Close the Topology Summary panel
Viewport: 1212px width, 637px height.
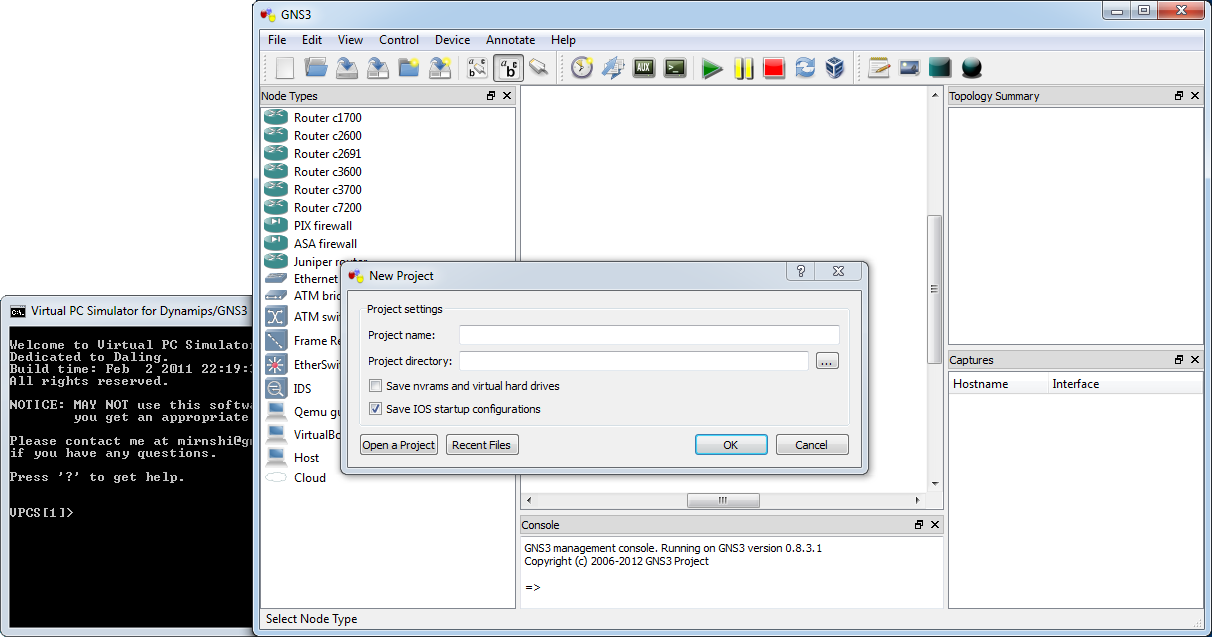click(x=1195, y=96)
